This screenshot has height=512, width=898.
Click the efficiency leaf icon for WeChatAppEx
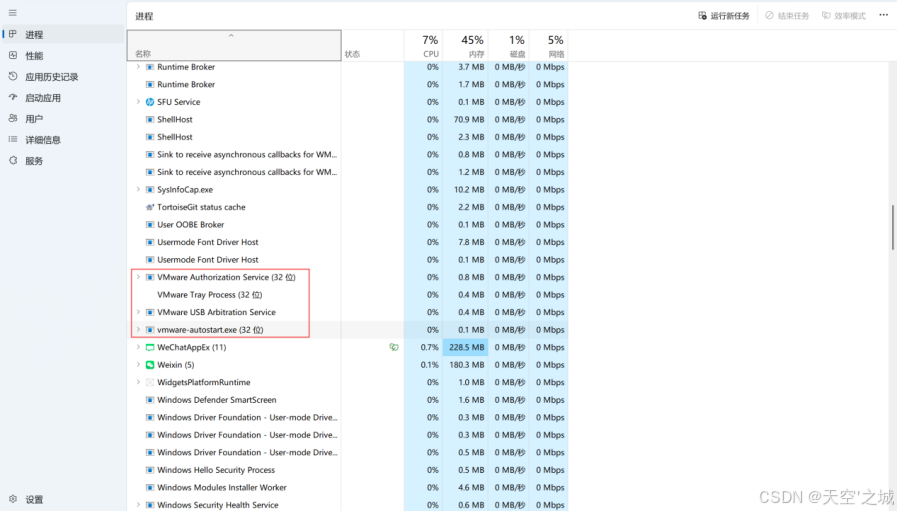(x=393, y=347)
